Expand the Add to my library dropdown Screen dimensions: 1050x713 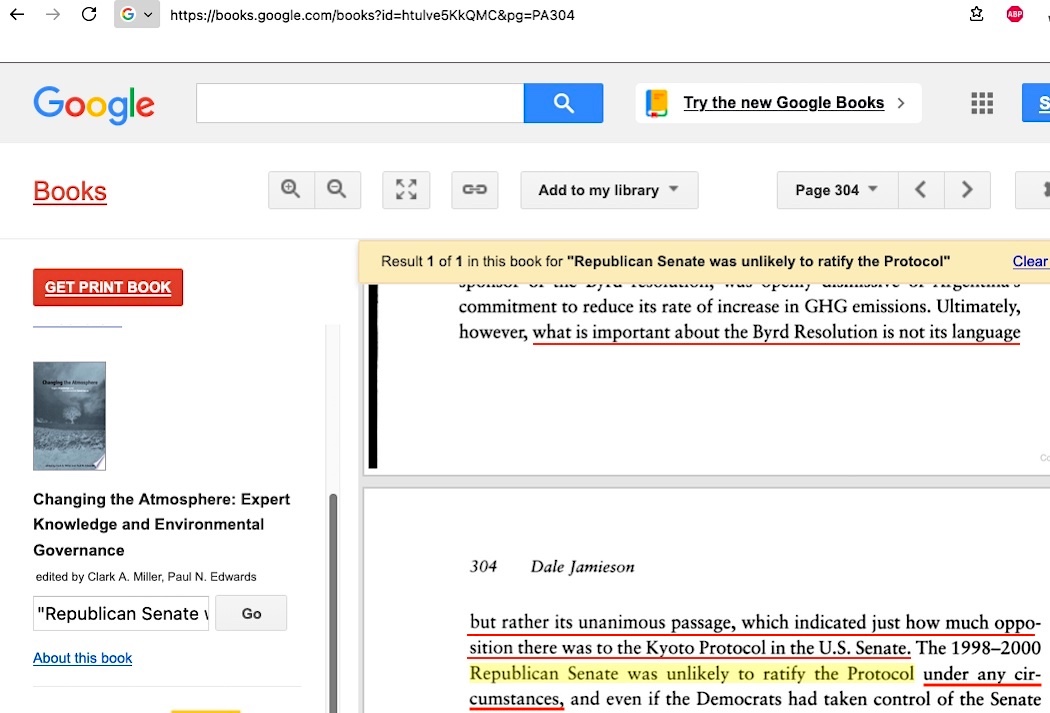tap(609, 190)
